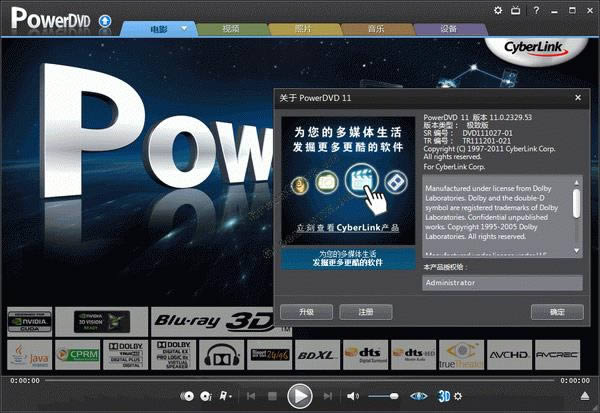Click the 升级 upgrade button
Viewport: 600px width, 413px height.
point(305,312)
